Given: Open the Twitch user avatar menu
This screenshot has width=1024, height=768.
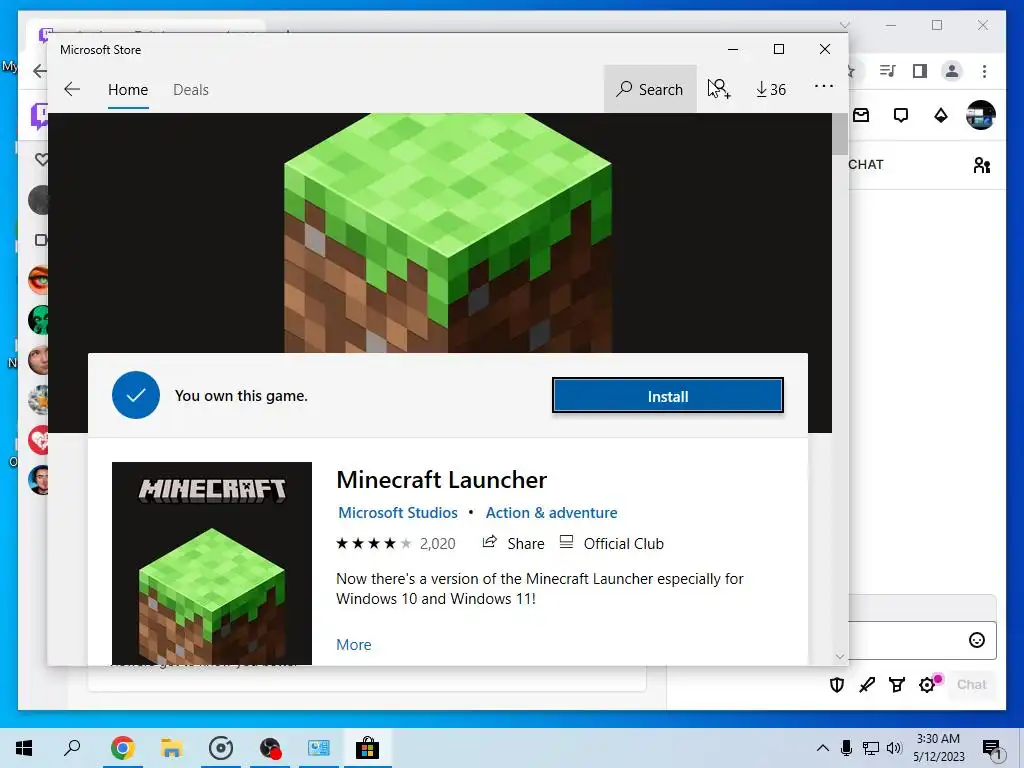Looking at the screenshot, I should pyautogui.click(x=980, y=115).
